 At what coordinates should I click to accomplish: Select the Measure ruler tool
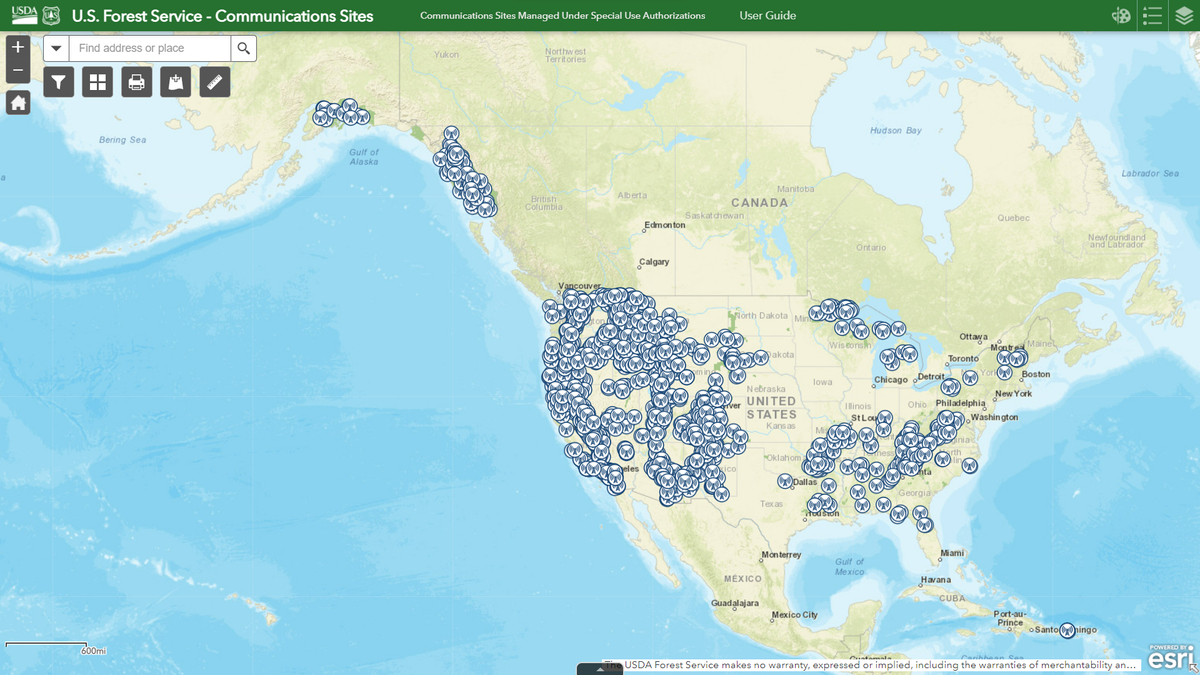[x=214, y=81]
